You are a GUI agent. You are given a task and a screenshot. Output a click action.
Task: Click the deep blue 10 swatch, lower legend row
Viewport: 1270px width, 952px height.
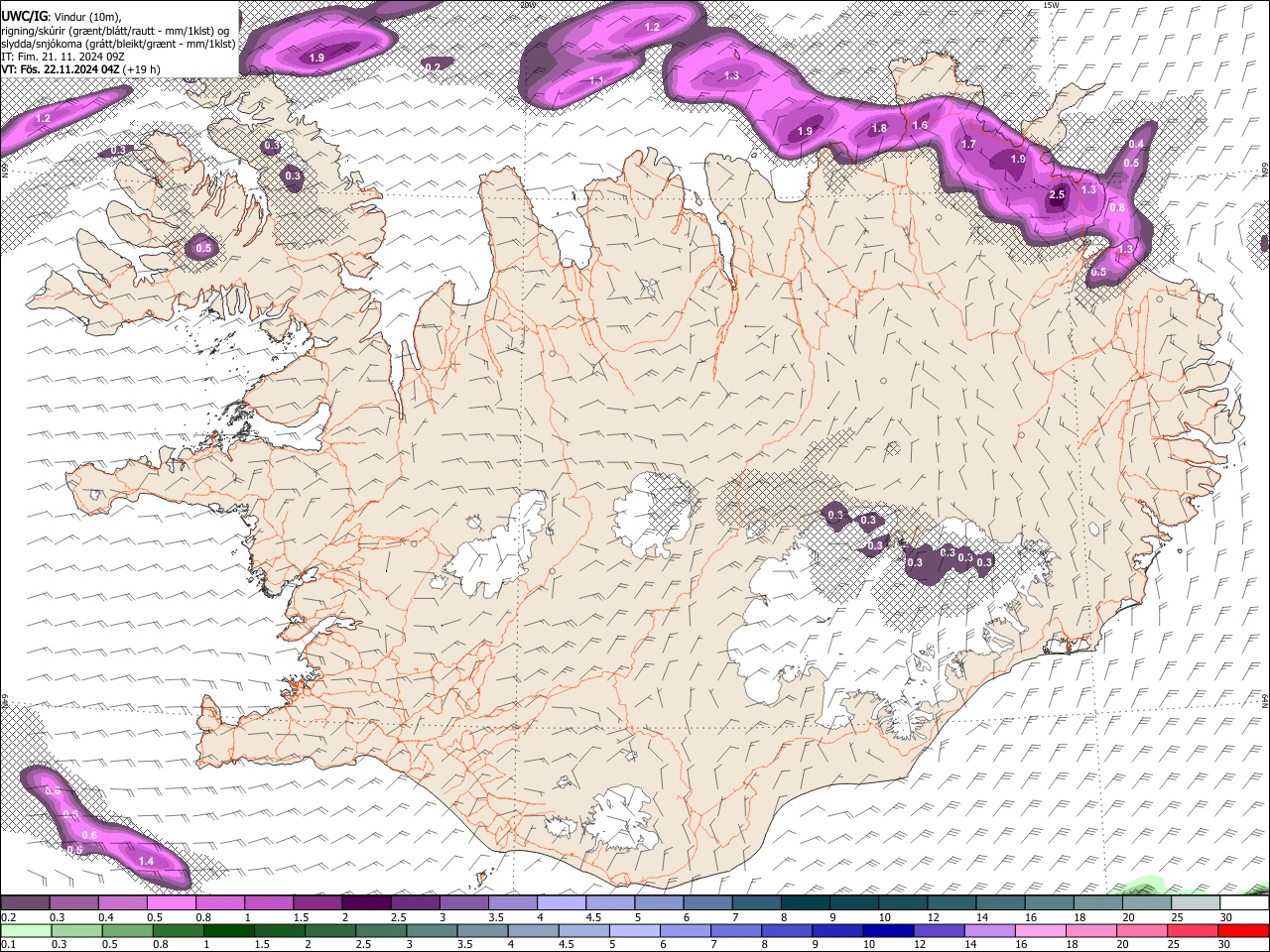[890, 930]
